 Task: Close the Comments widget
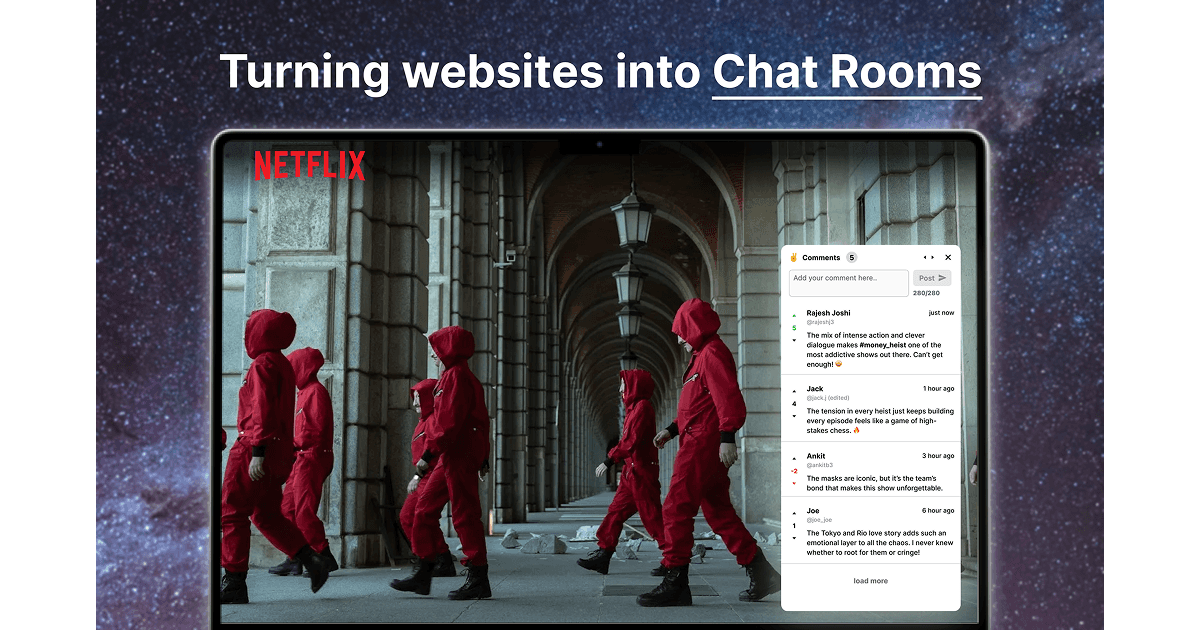948,257
